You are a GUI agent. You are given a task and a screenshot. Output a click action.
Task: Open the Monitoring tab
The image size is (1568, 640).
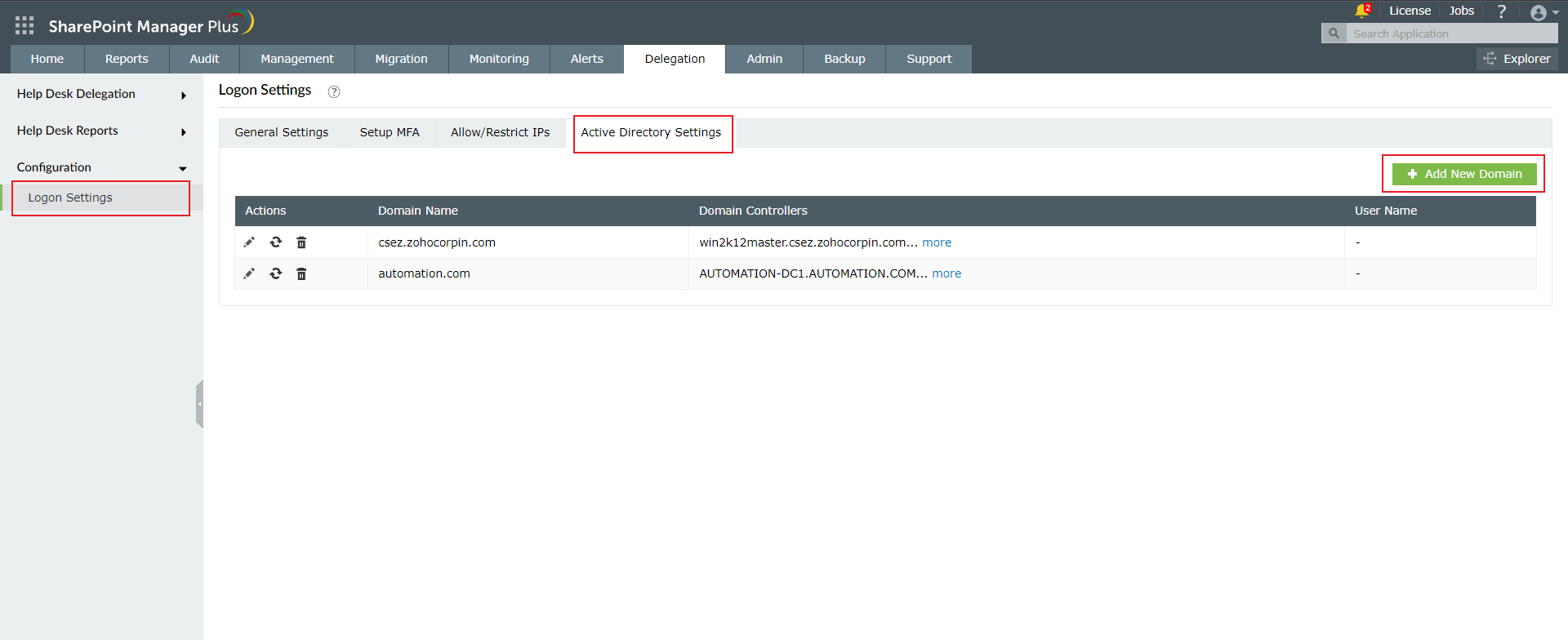click(499, 59)
